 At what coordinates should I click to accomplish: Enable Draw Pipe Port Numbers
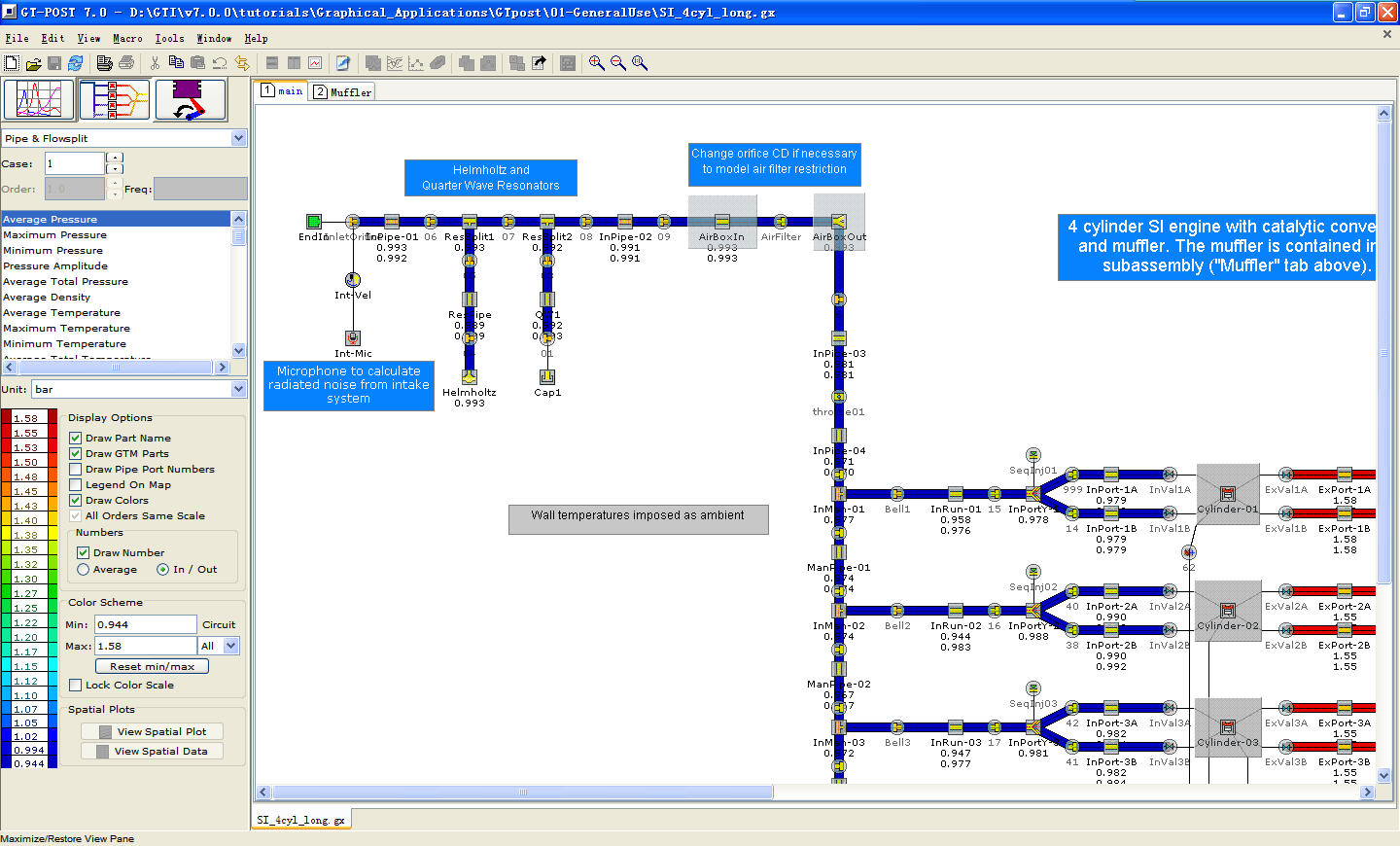[x=76, y=470]
